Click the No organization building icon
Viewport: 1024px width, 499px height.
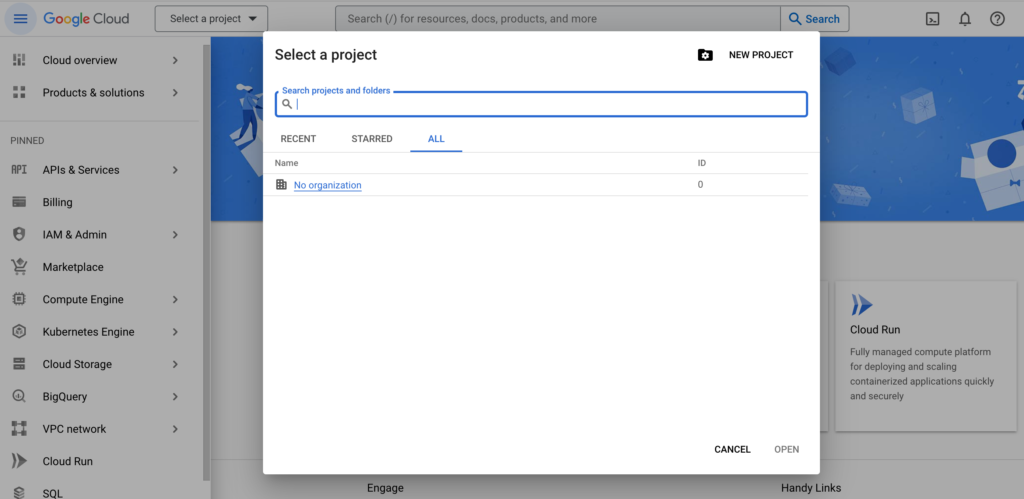click(x=281, y=185)
